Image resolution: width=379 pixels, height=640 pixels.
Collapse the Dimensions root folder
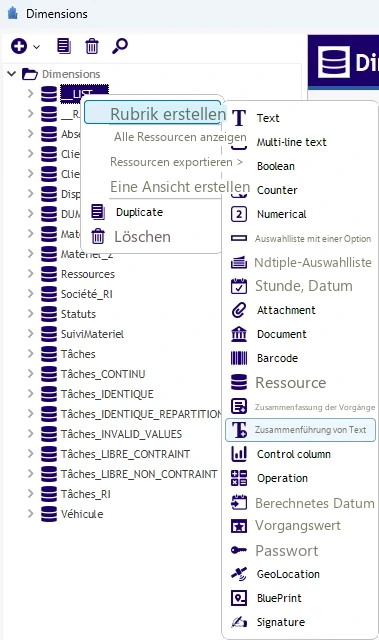(11, 74)
